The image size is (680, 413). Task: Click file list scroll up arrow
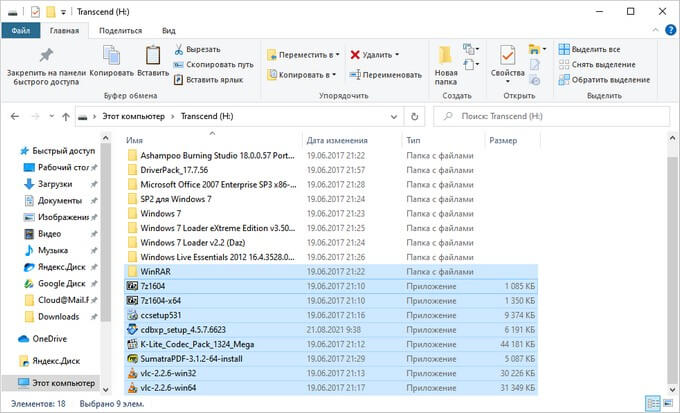[x=672, y=138]
